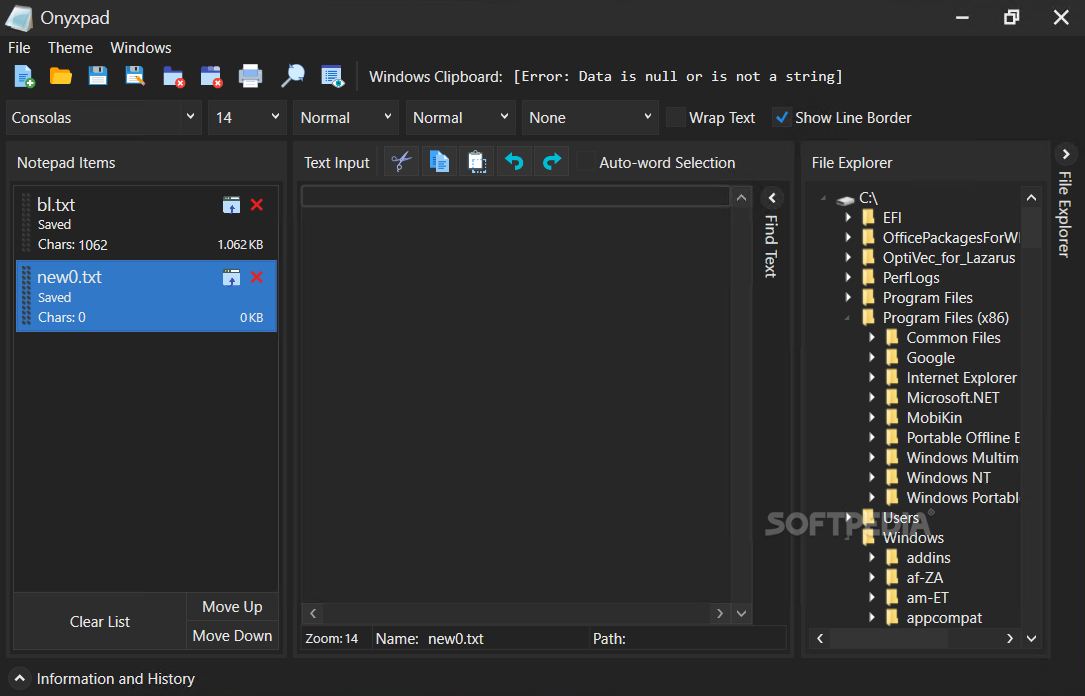
Task: Save the current file
Action: coord(98,76)
